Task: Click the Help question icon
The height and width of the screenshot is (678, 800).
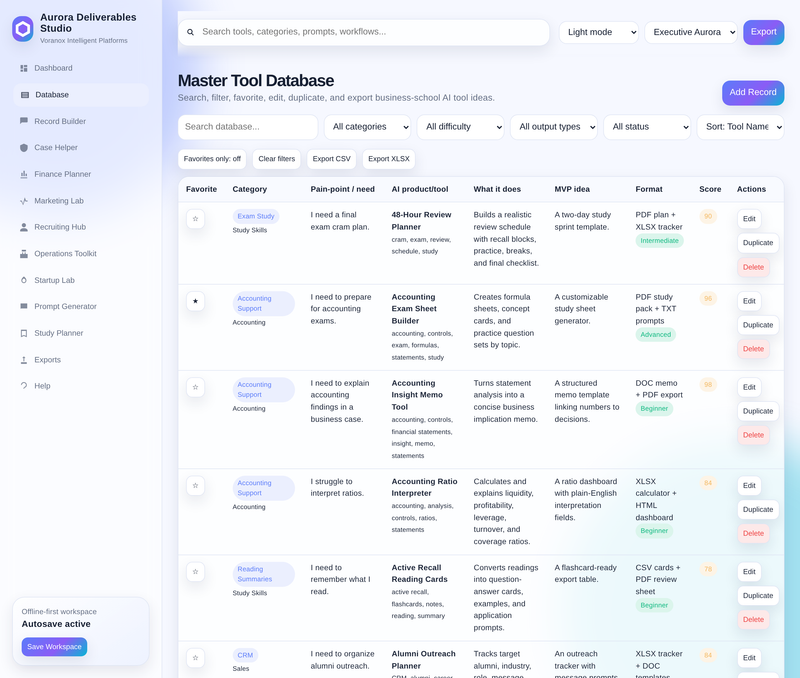Action: click(23, 386)
